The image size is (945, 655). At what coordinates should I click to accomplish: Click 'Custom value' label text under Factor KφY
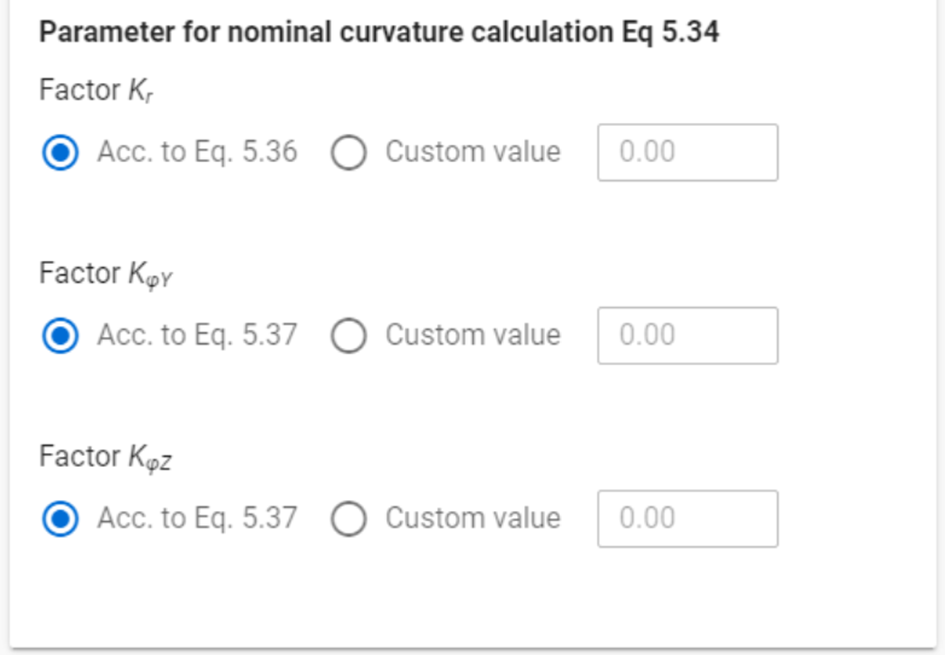click(473, 335)
